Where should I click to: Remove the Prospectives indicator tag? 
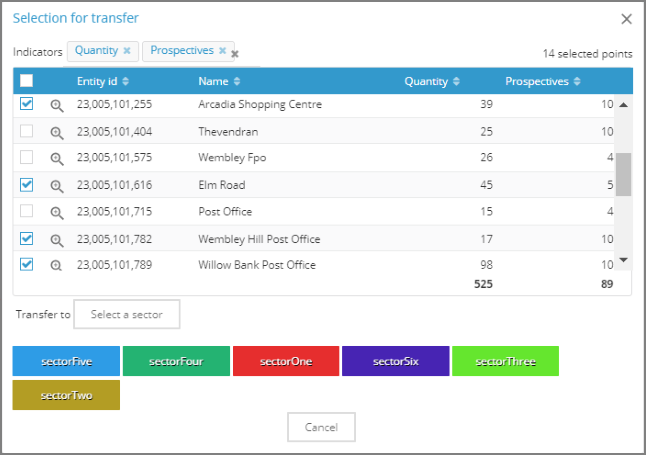coord(223,50)
